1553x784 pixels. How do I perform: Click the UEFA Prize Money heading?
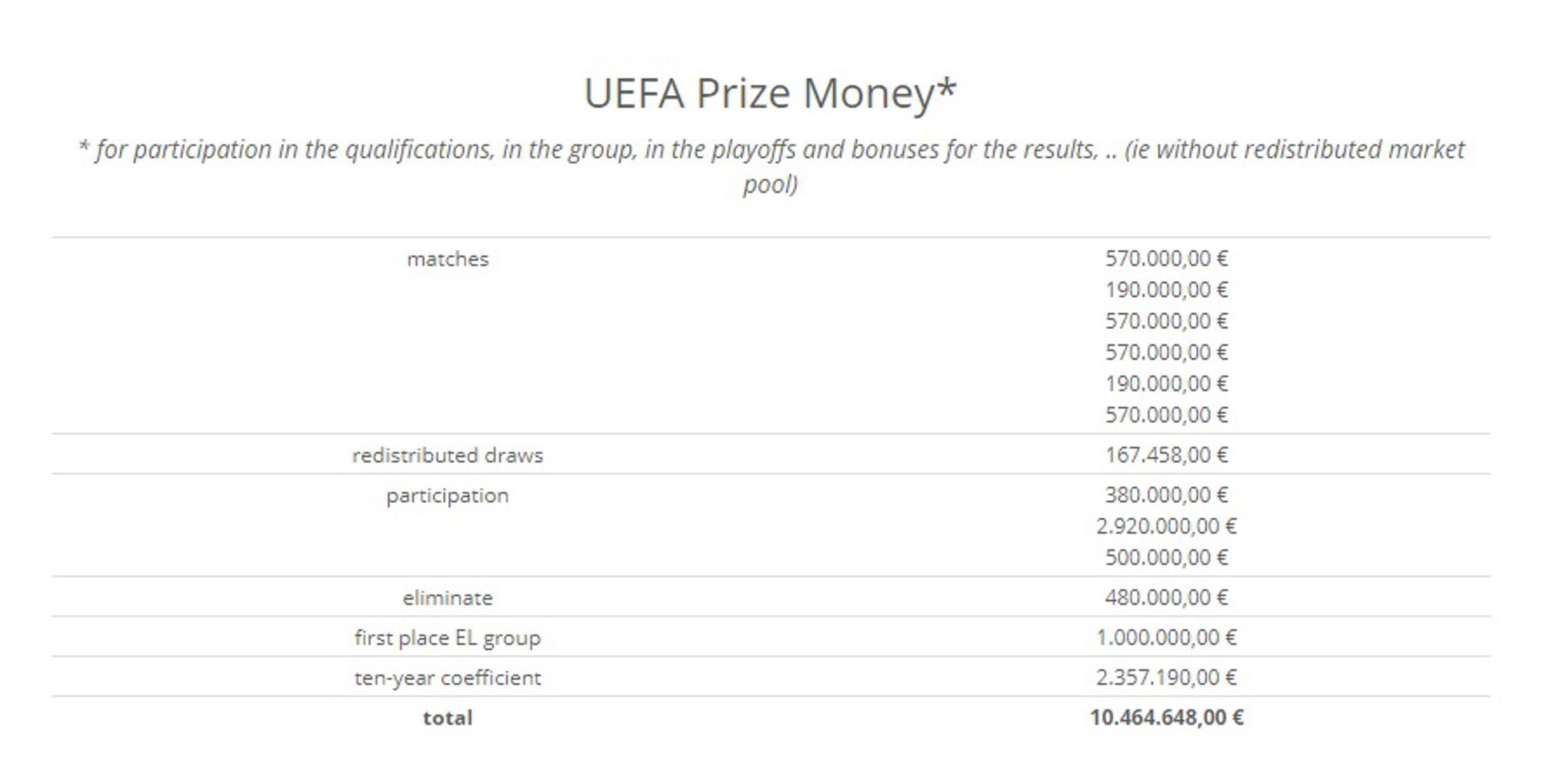(x=771, y=93)
